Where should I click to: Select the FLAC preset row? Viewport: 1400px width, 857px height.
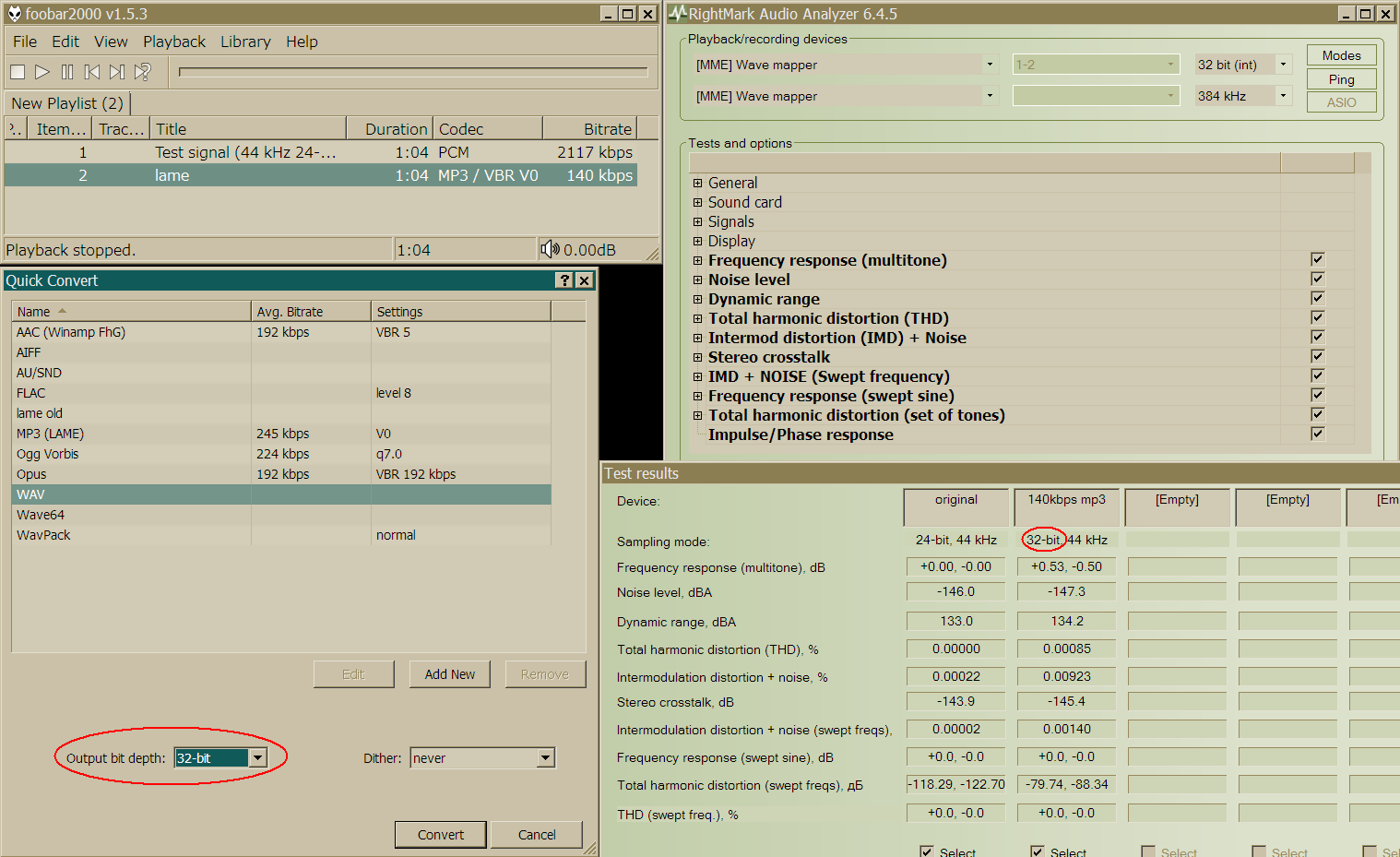click(281, 393)
